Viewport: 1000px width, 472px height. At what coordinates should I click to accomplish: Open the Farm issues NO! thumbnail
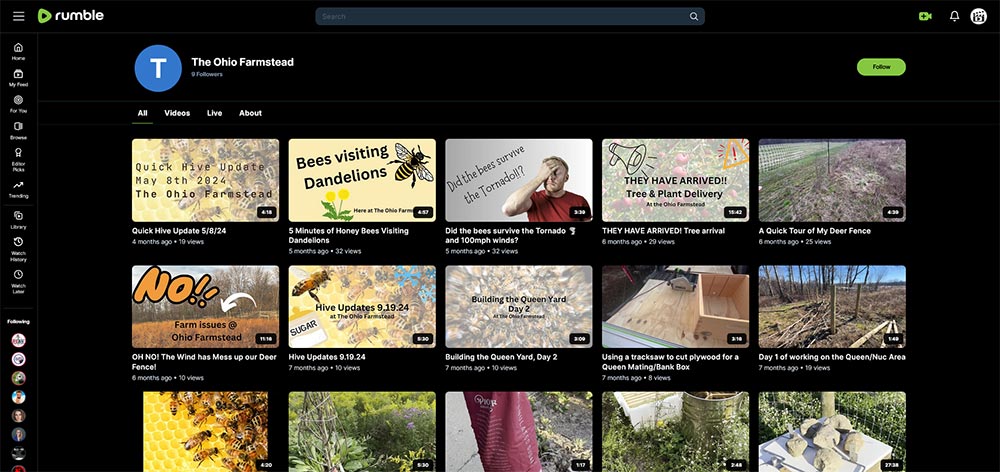(205, 307)
